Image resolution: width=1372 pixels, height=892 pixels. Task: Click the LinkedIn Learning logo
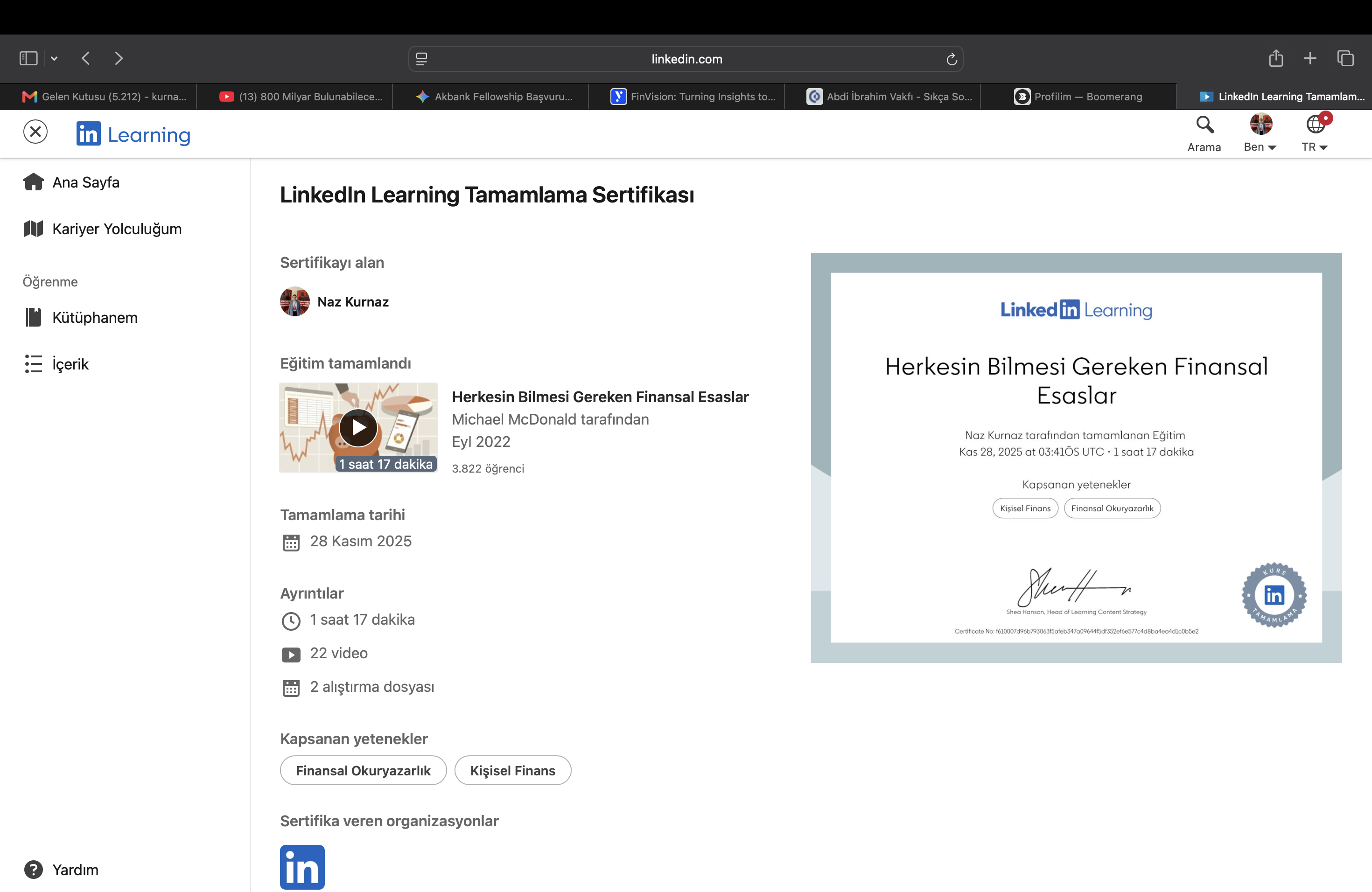click(x=133, y=134)
